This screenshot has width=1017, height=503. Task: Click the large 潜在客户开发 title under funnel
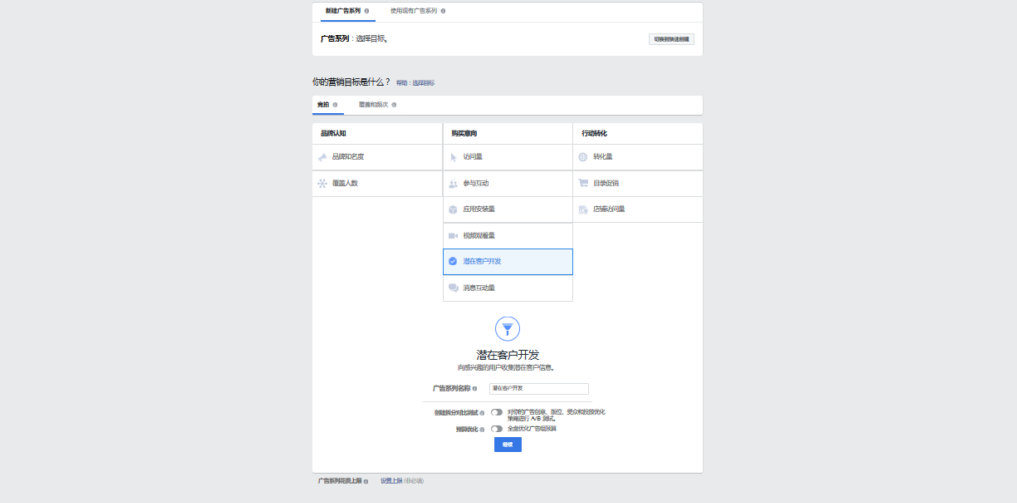point(508,355)
